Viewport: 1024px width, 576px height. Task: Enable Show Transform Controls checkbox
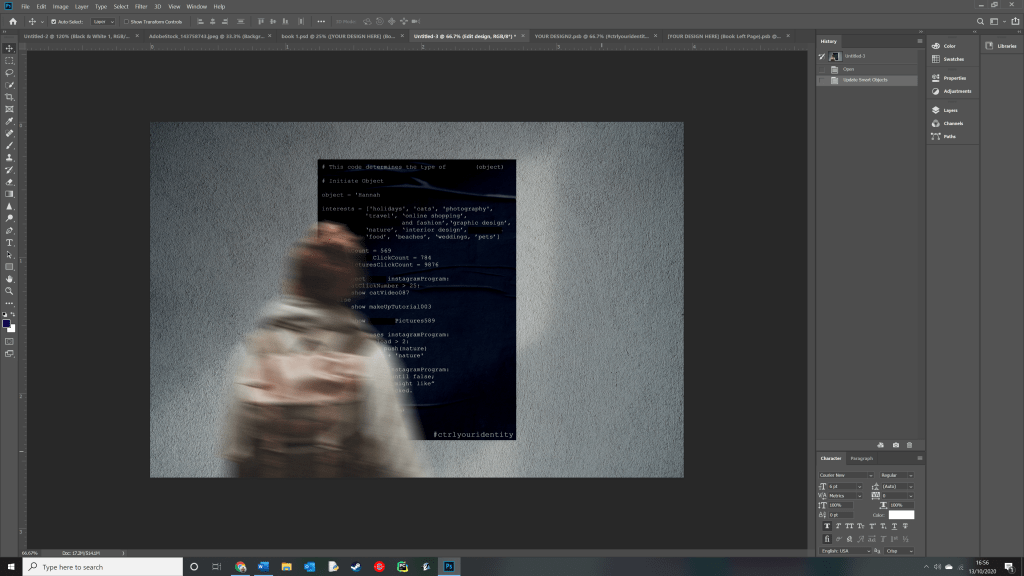tap(127, 21)
